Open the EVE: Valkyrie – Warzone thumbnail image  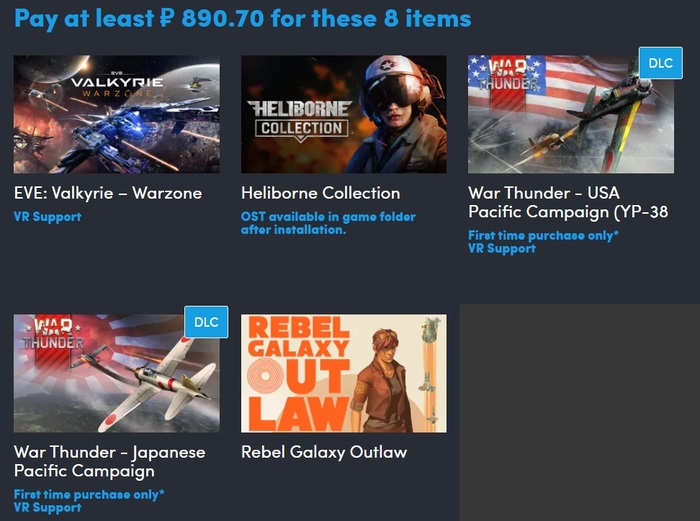[x=117, y=114]
